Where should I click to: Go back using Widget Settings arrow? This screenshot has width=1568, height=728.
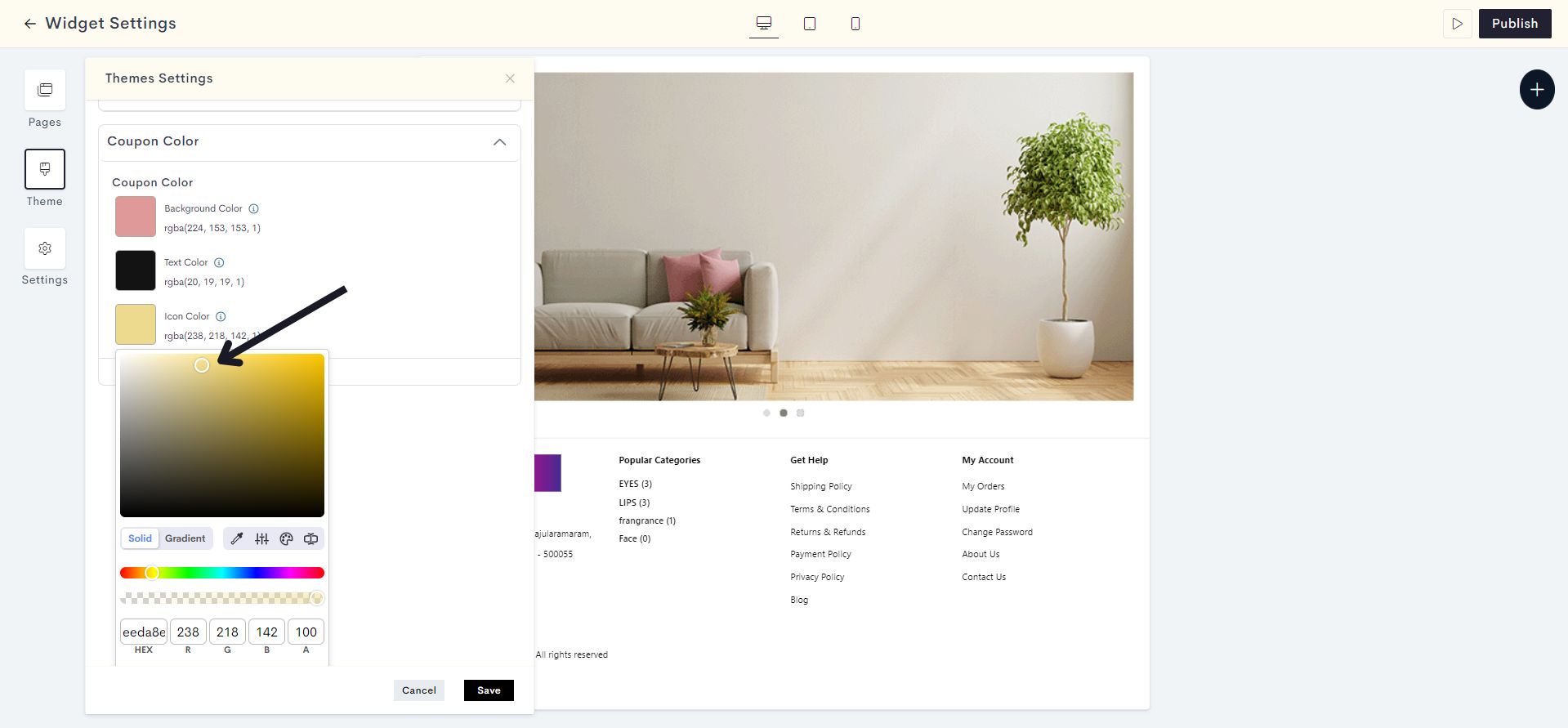point(30,24)
